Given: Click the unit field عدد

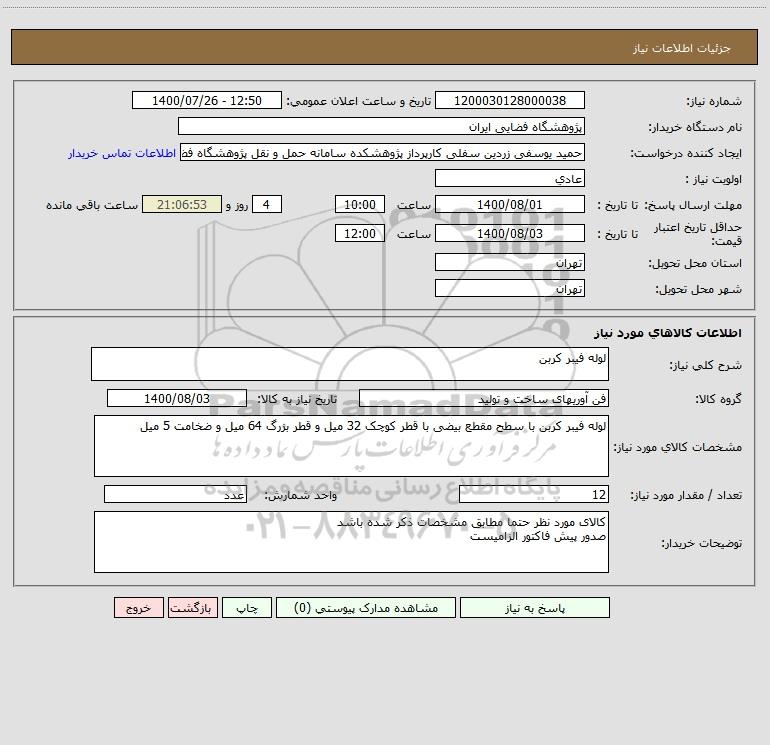Looking at the screenshot, I should [175, 495].
